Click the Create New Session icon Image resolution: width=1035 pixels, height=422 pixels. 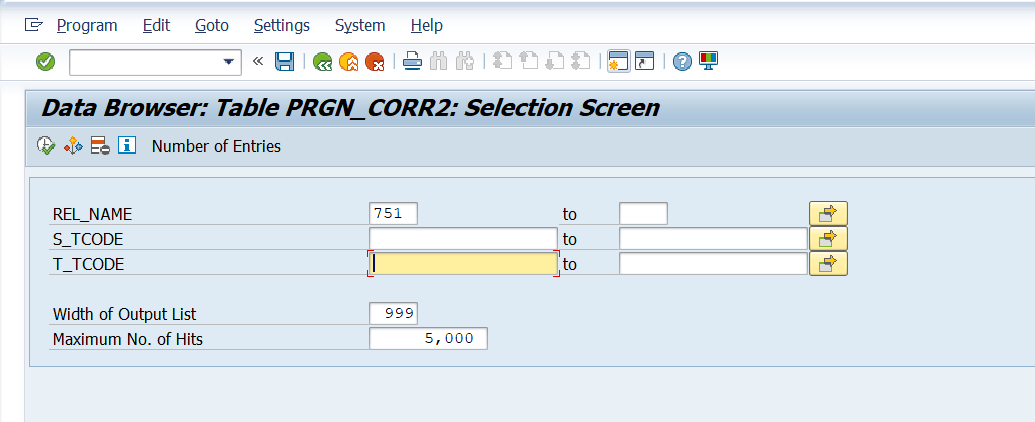coord(618,61)
